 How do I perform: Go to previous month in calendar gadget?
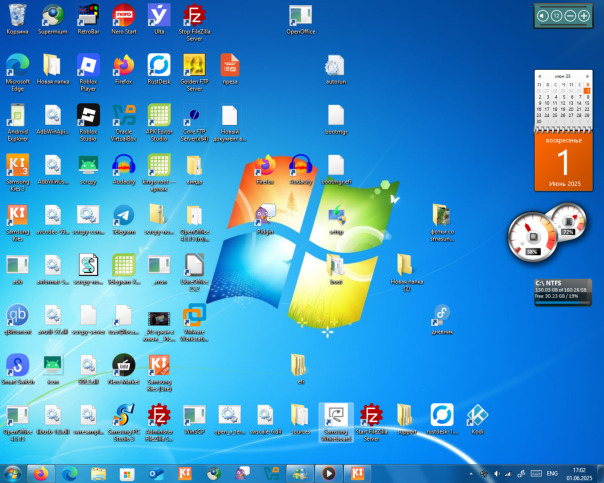tap(539, 76)
